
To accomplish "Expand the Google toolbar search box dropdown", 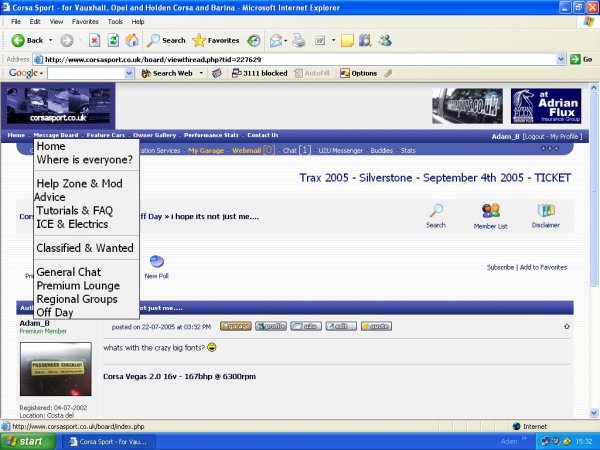I will click(130, 73).
